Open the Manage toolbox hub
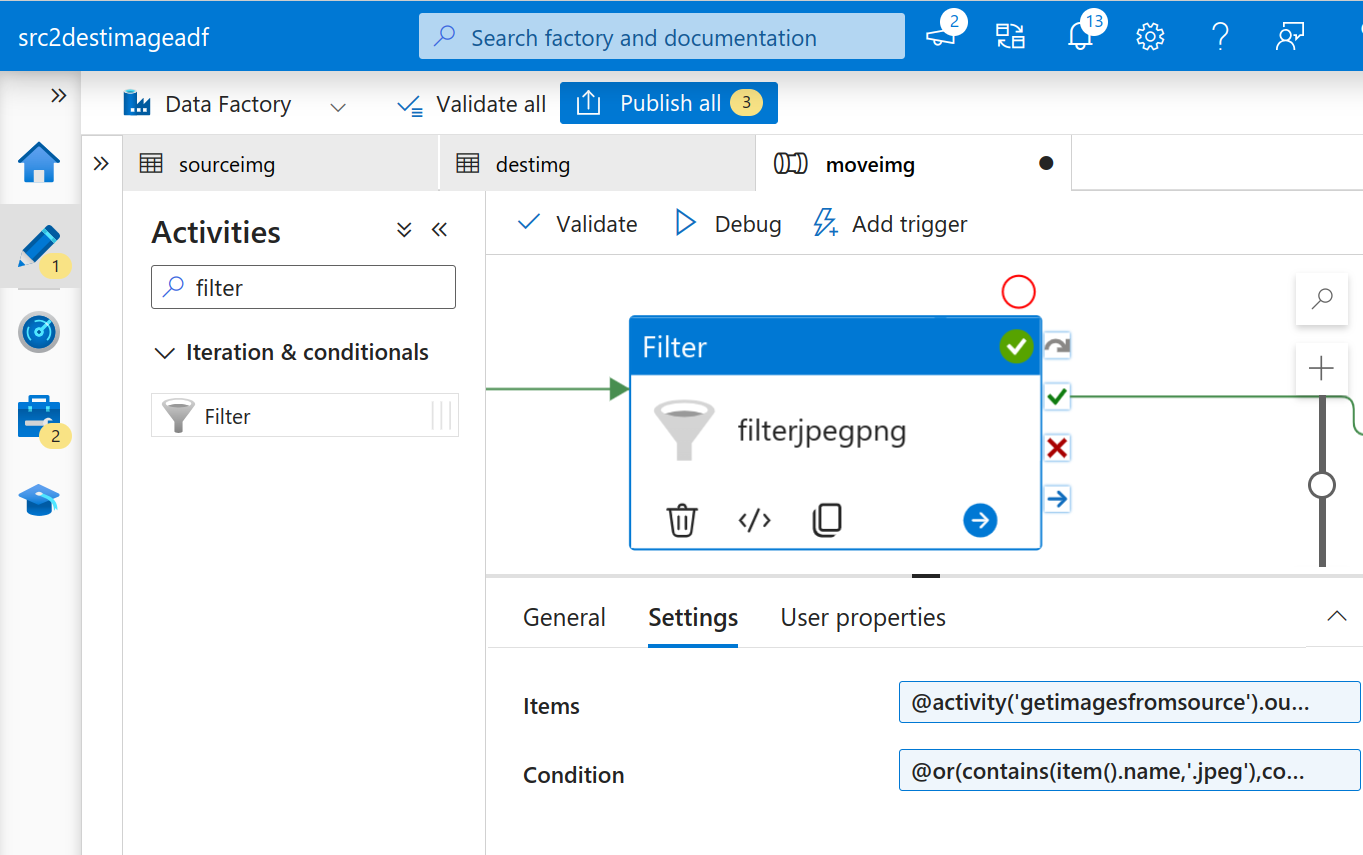Image resolution: width=1363 pixels, height=855 pixels. click(x=39, y=416)
